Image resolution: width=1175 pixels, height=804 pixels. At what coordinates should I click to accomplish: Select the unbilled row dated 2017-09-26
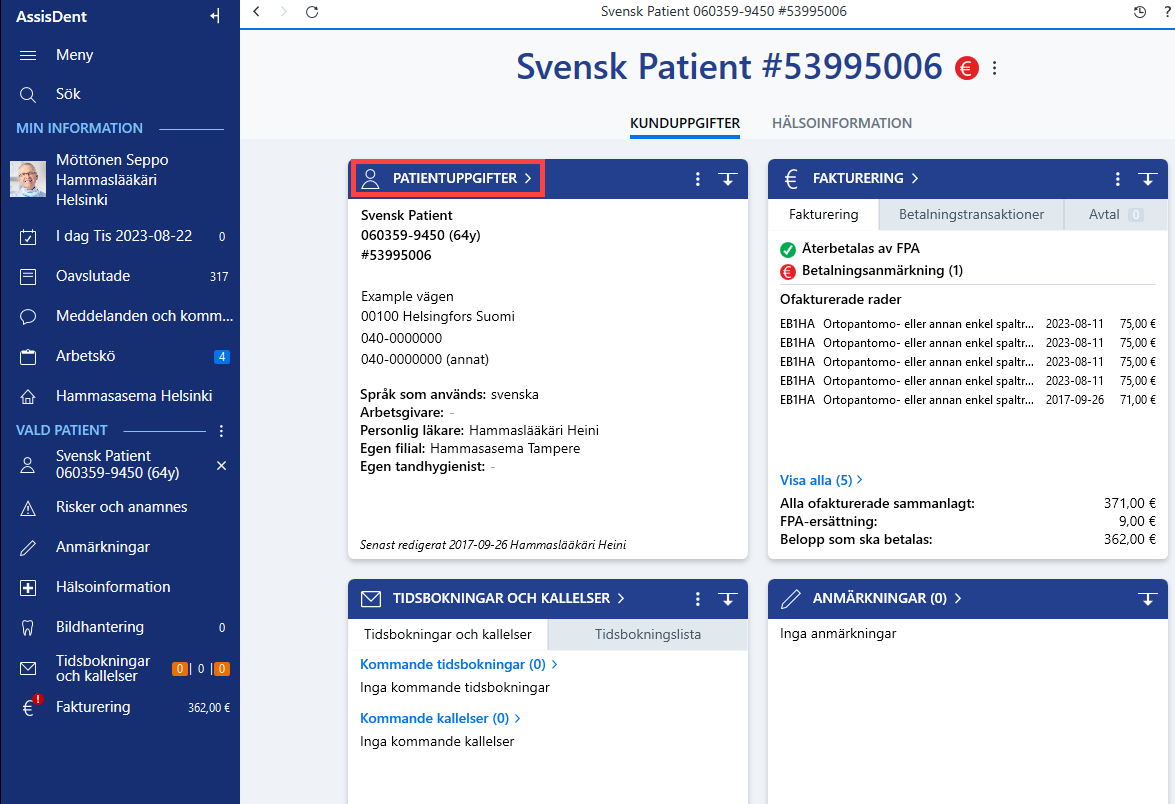coord(967,400)
